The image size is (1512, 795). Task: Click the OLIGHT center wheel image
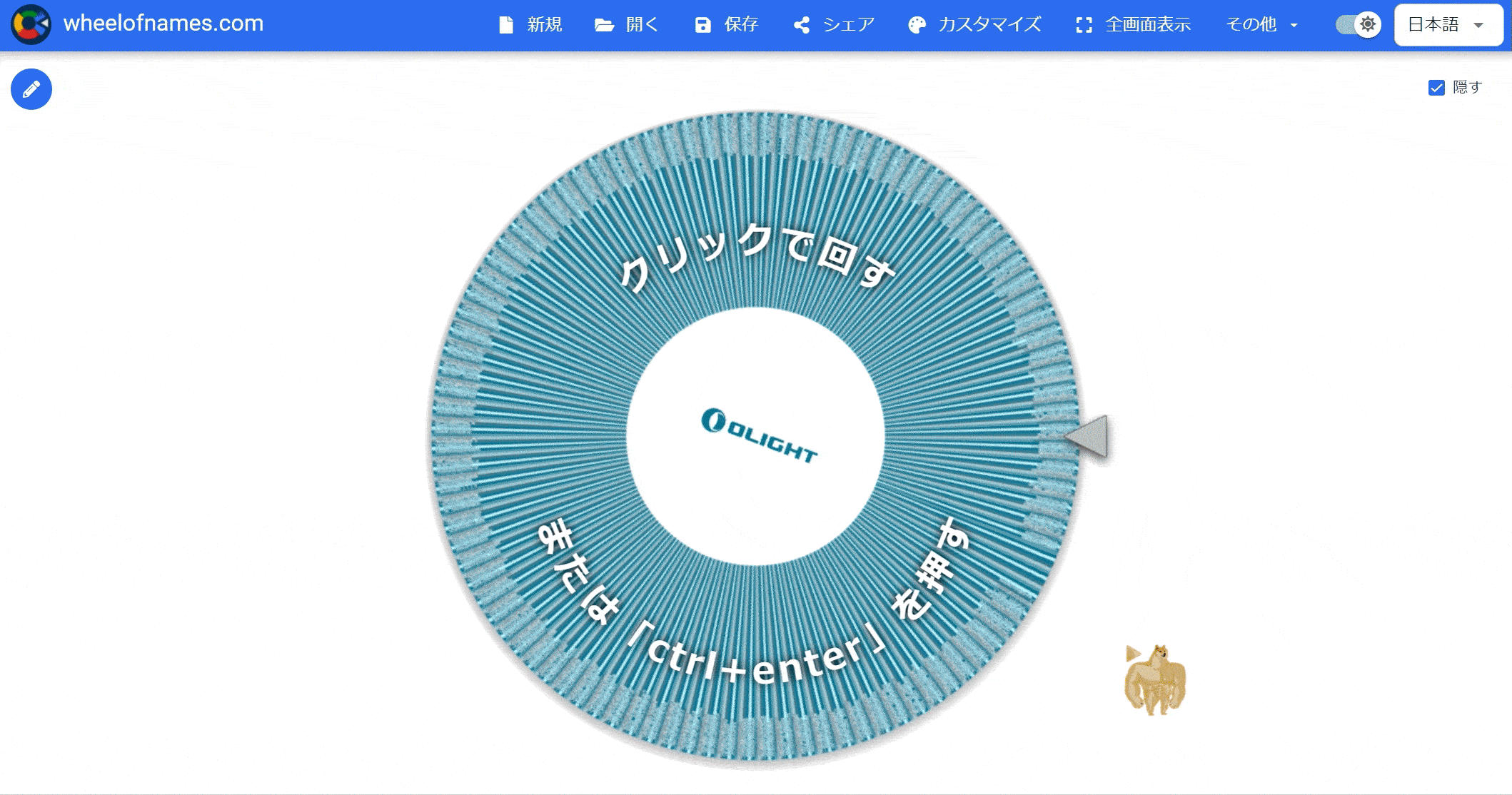pos(757,436)
